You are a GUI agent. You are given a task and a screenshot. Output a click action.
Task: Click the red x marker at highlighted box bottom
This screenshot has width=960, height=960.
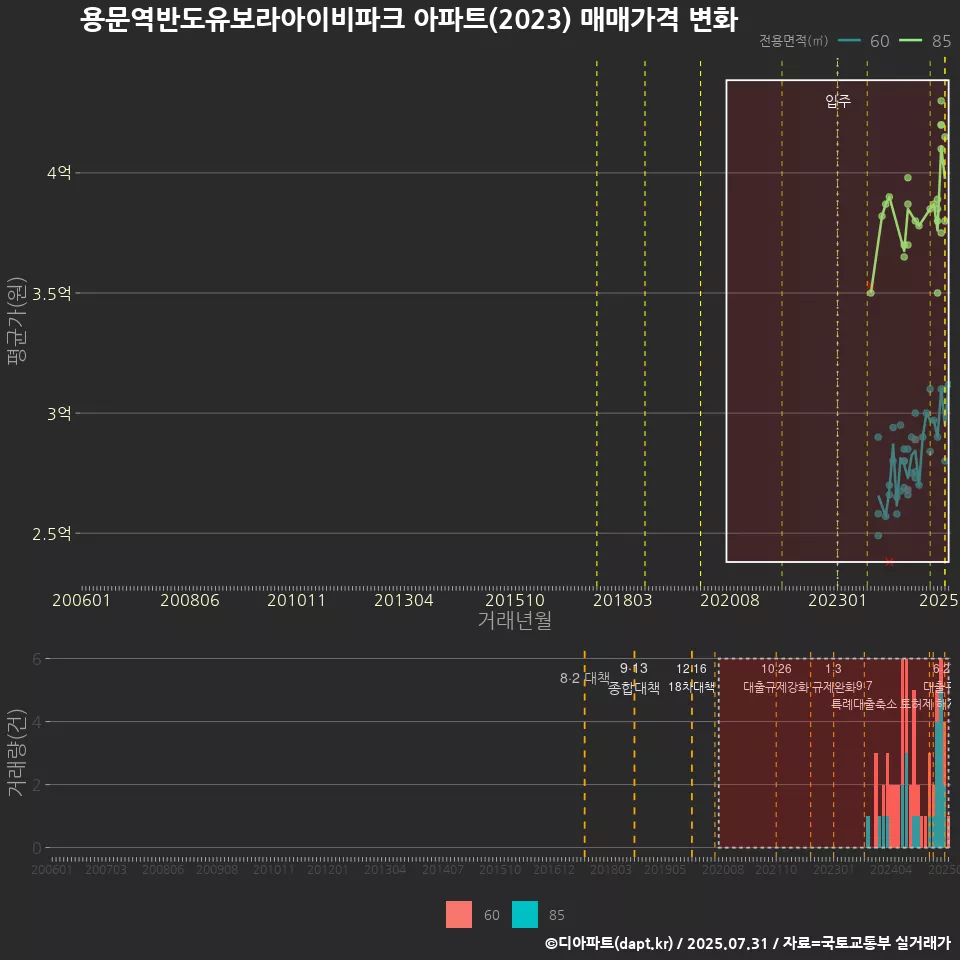click(890, 561)
